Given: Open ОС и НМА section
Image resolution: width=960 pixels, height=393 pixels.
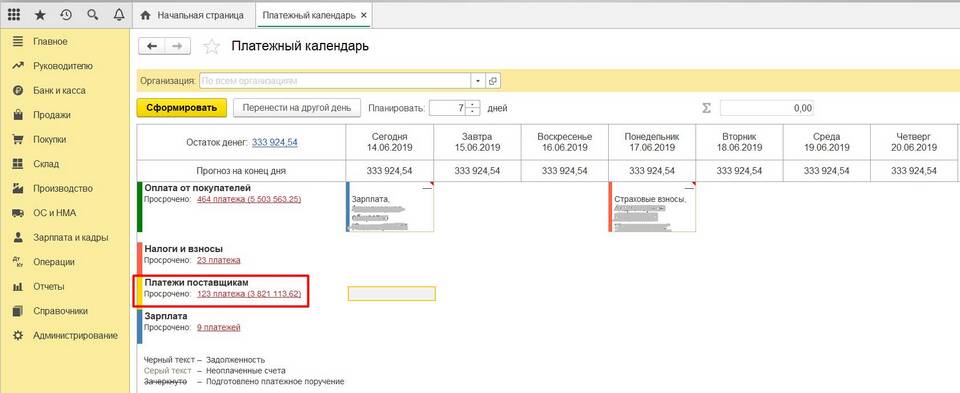Looking at the screenshot, I should (54, 213).
